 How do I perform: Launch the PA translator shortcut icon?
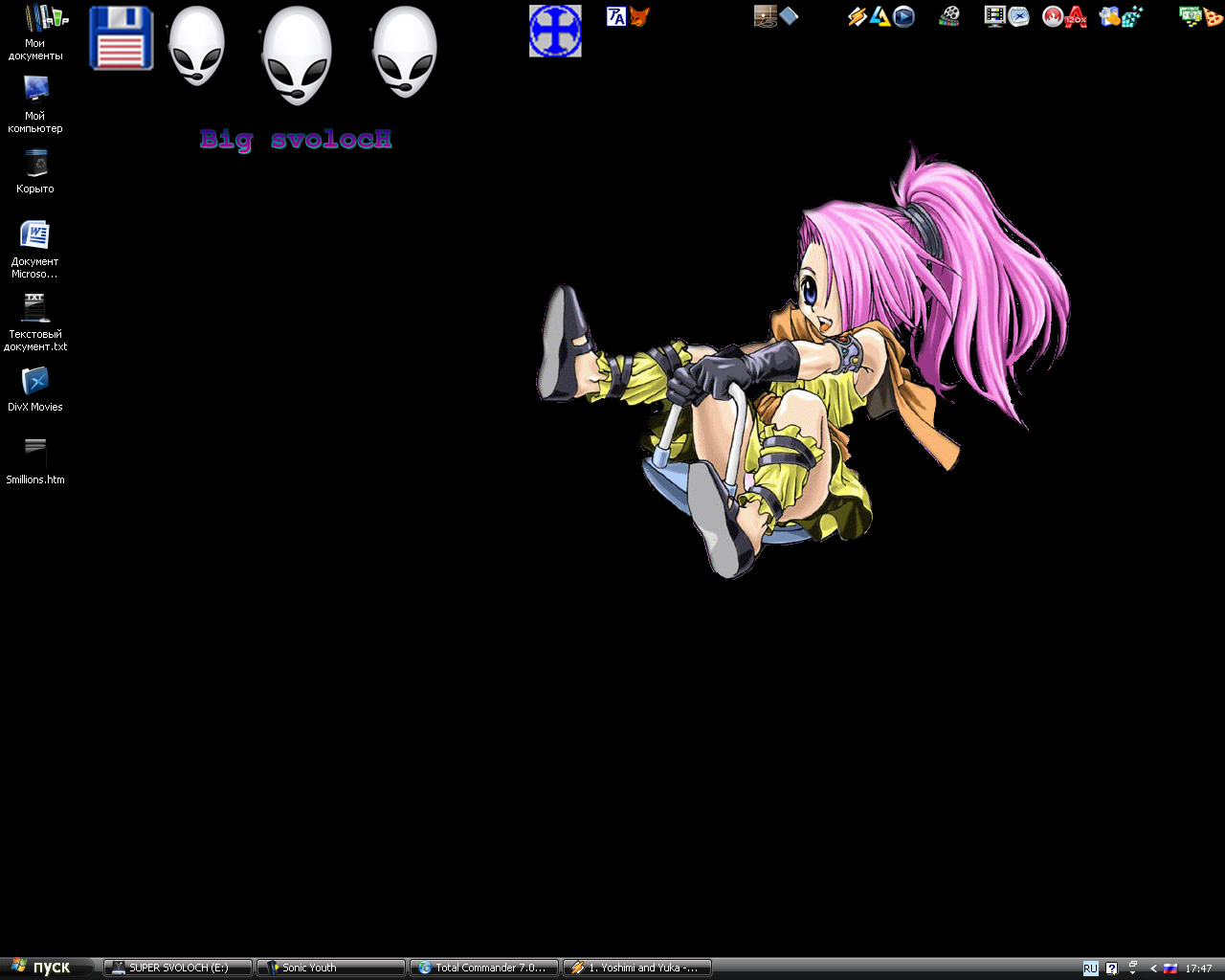(616, 16)
